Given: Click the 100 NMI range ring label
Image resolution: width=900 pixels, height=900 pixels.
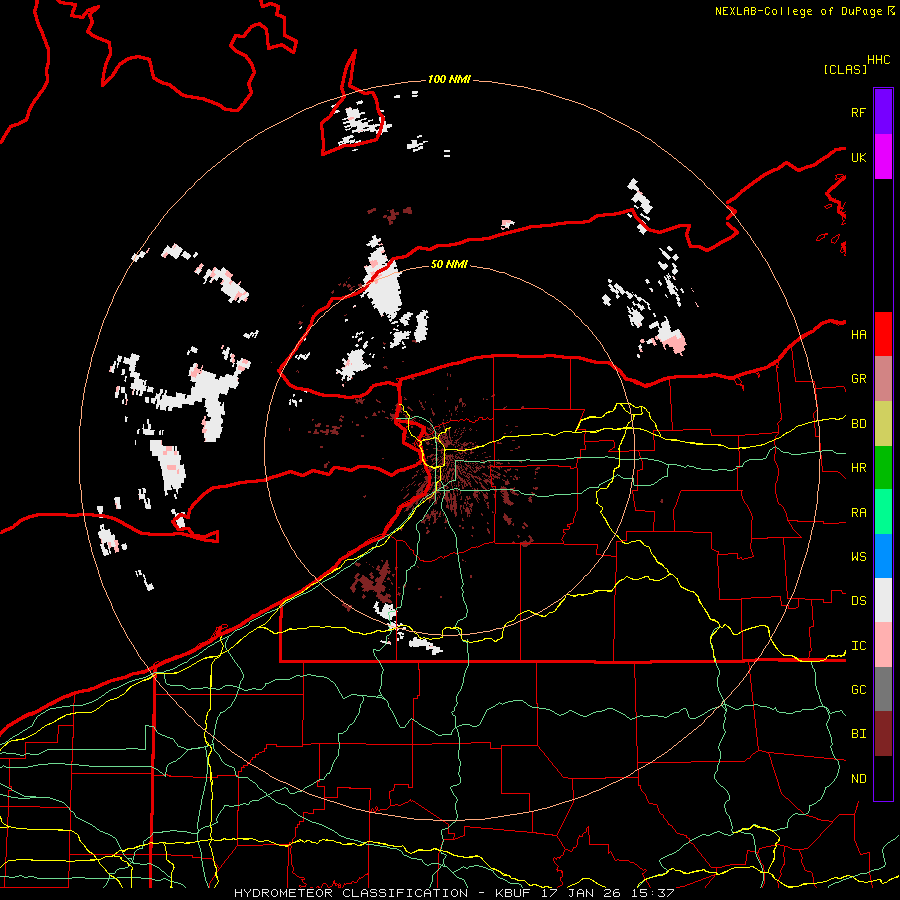Looking at the screenshot, I should click(x=449, y=79).
